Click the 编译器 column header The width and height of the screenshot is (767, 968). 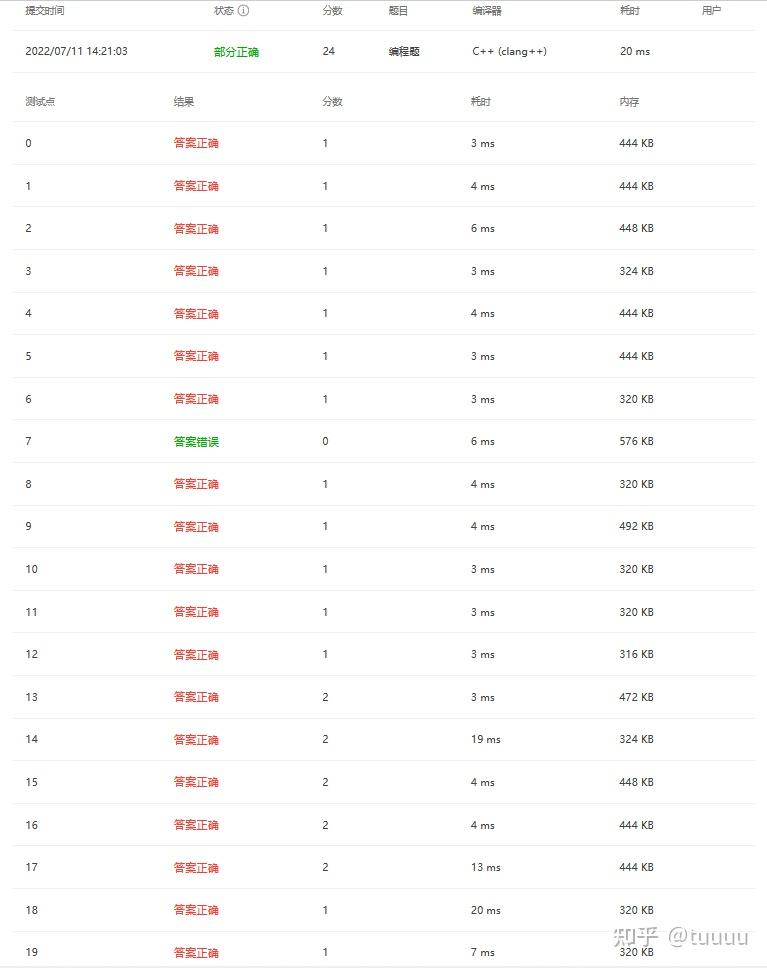click(x=487, y=10)
